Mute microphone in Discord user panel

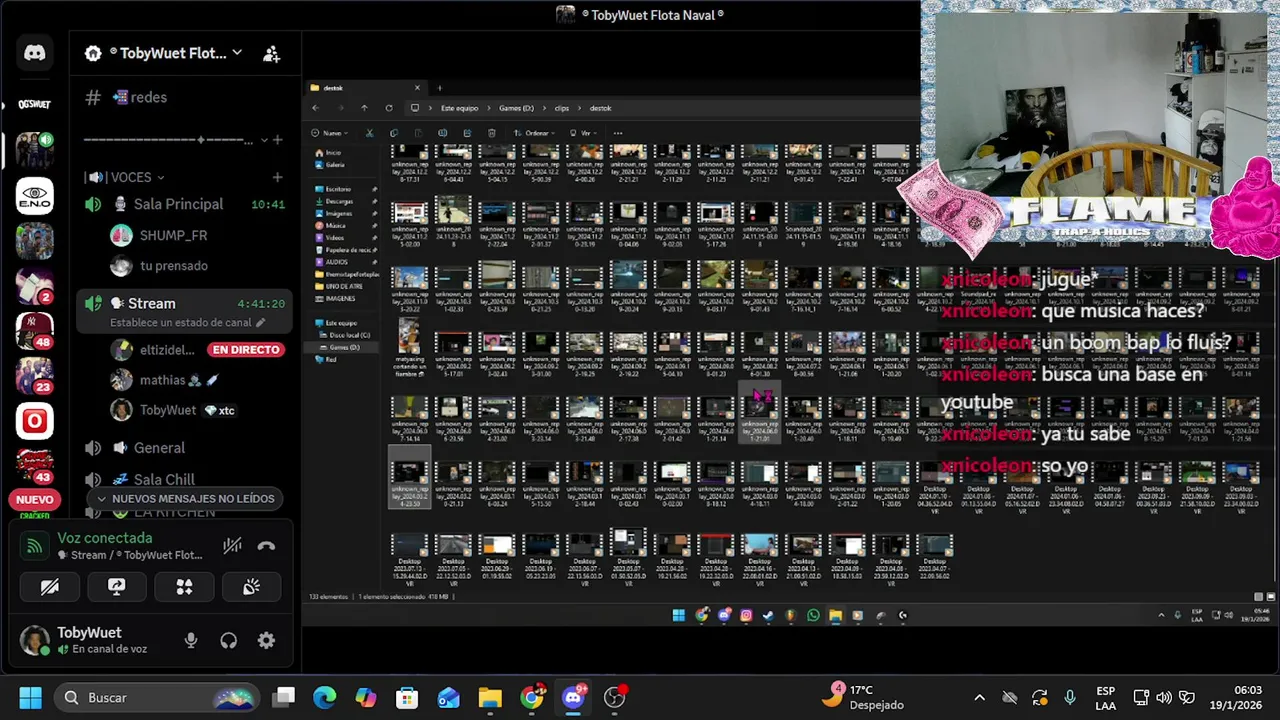[191, 641]
